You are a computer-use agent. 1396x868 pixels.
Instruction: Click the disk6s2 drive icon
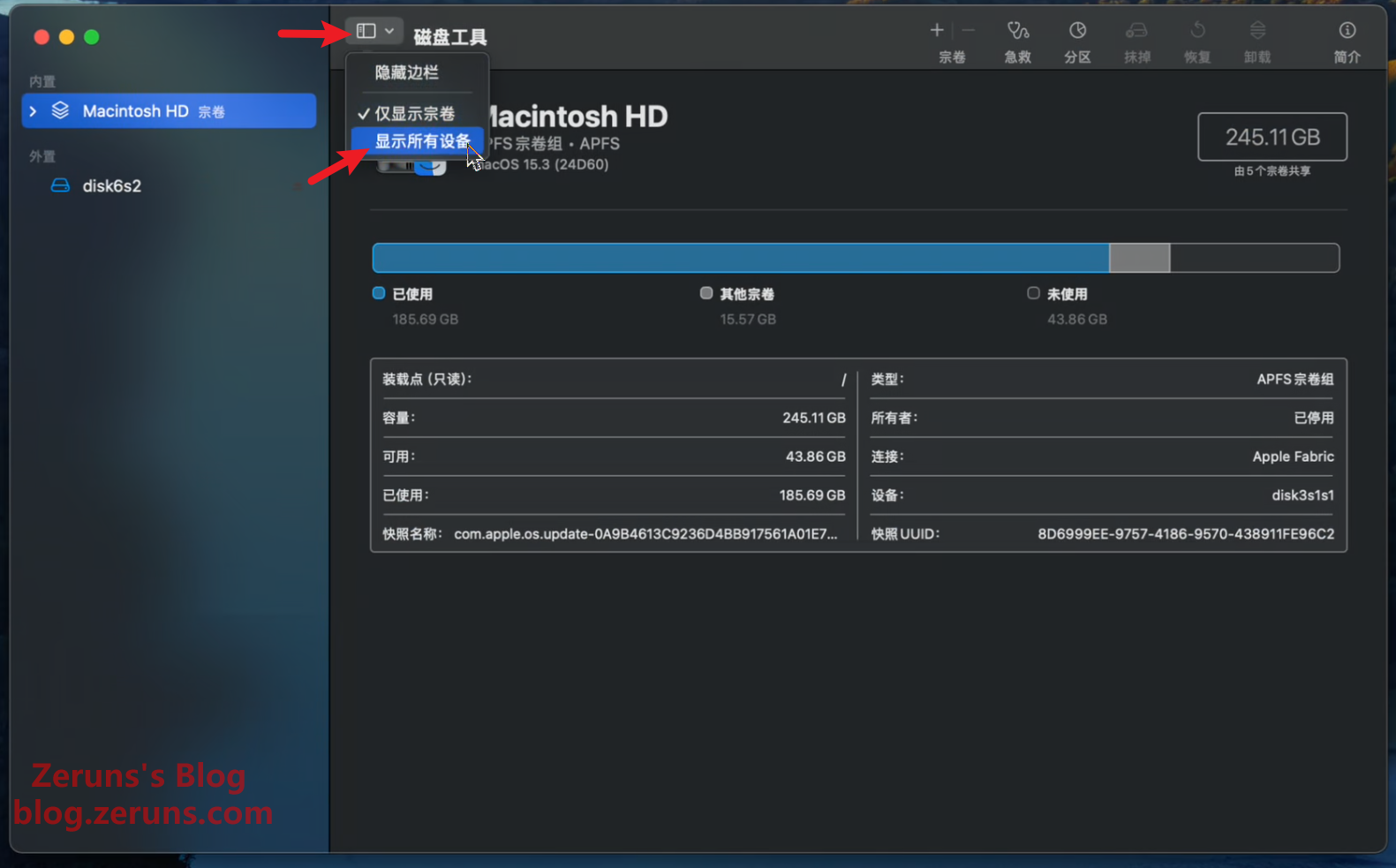(60, 185)
